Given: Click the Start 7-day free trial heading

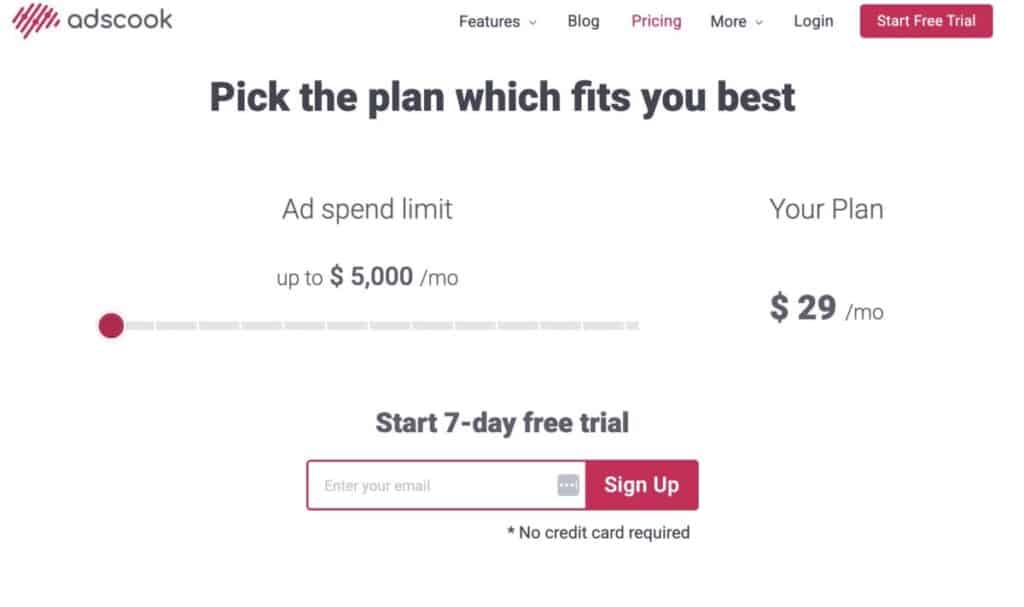Looking at the screenshot, I should click(x=500, y=423).
